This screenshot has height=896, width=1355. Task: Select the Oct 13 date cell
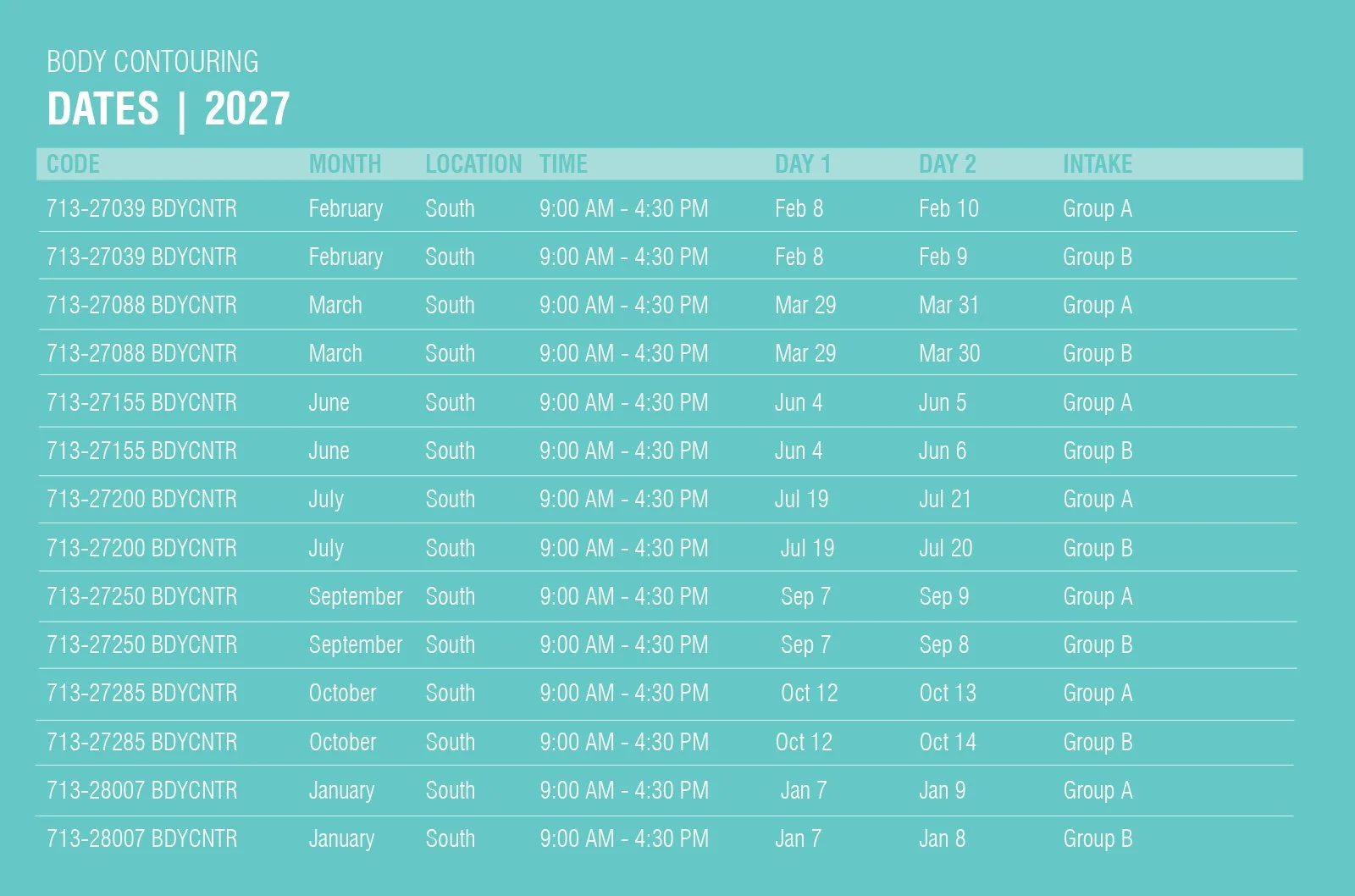coord(948,693)
